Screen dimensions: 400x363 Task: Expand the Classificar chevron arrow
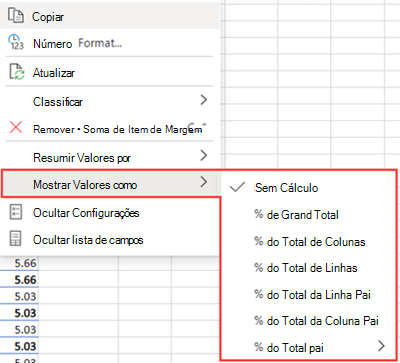(x=204, y=100)
